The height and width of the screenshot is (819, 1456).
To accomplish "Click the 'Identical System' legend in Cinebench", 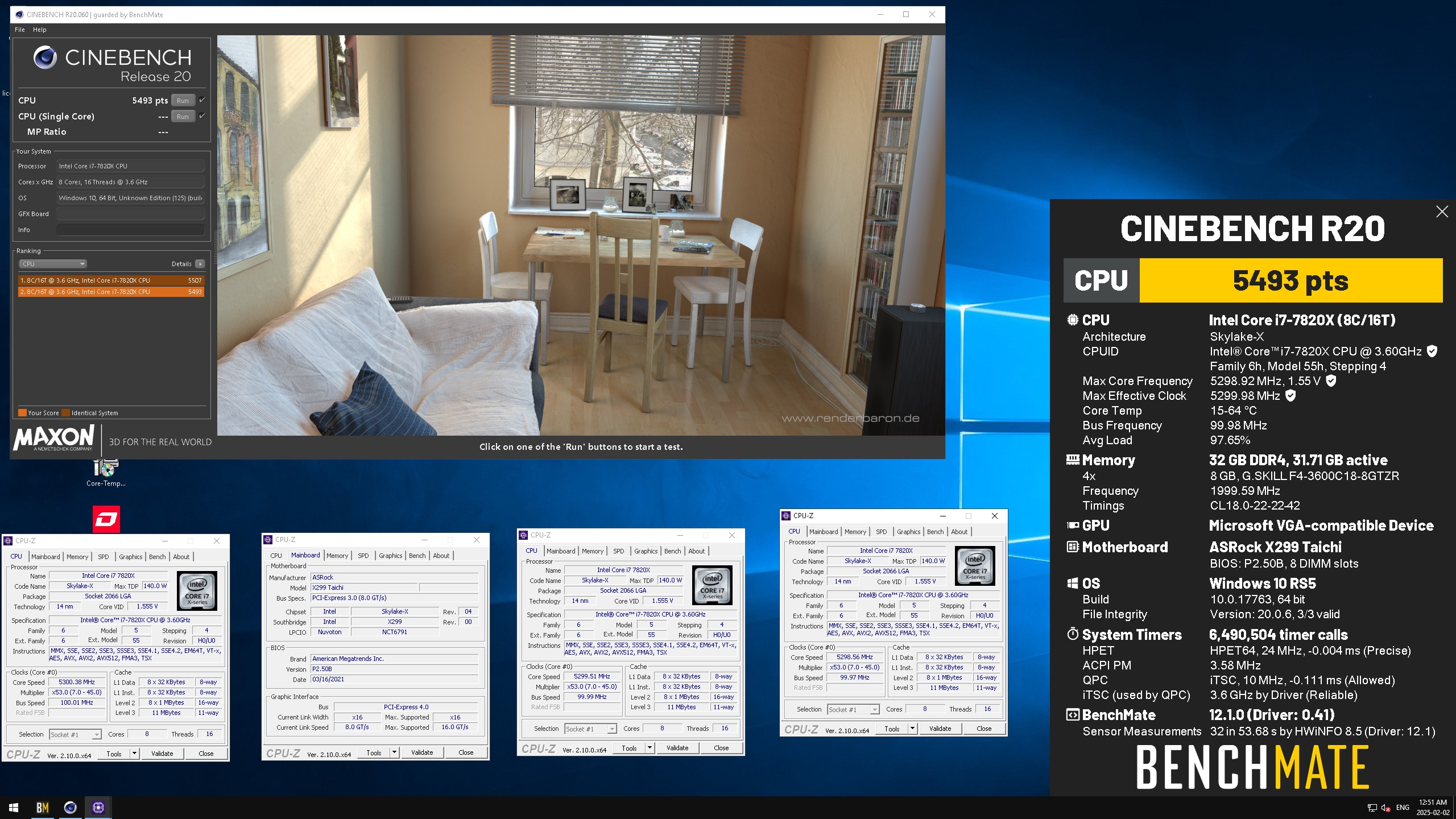I will [91, 413].
